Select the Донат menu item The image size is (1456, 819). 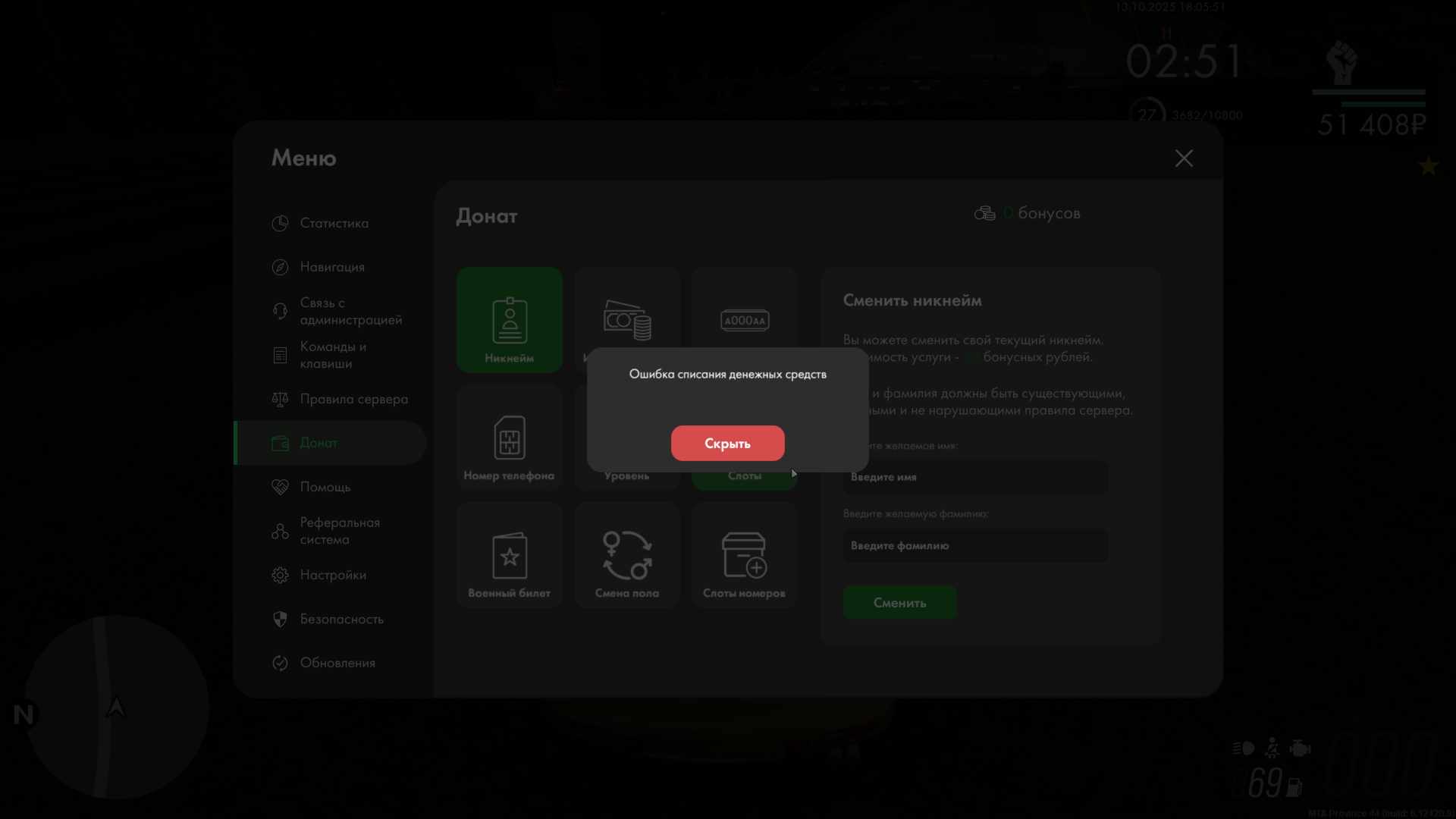(318, 443)
